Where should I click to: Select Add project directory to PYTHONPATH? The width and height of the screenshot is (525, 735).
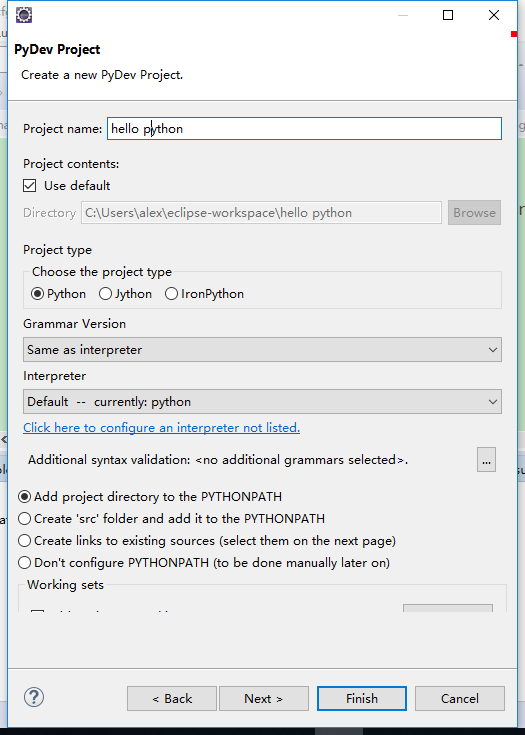point(24,496)
